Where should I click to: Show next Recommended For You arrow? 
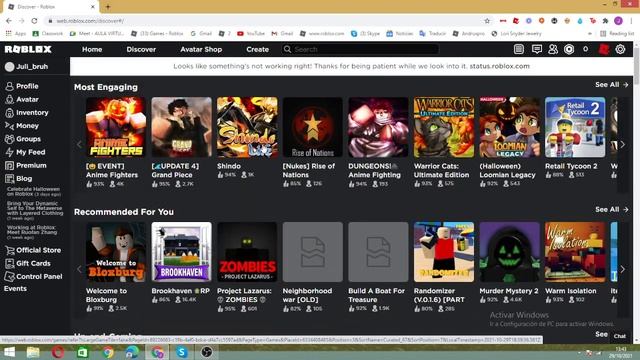(622, 269)
